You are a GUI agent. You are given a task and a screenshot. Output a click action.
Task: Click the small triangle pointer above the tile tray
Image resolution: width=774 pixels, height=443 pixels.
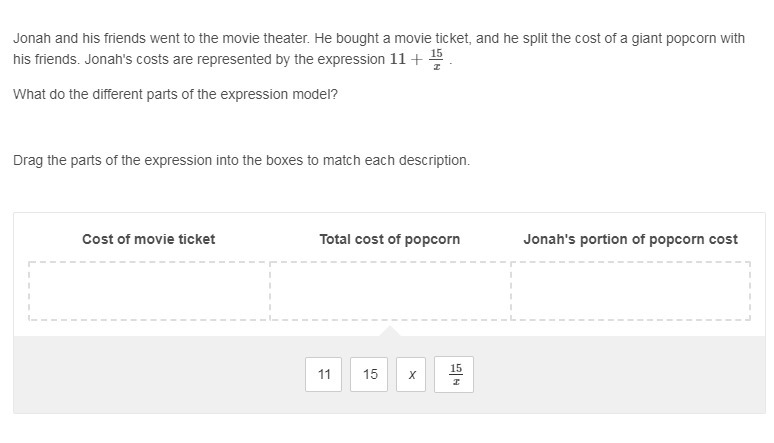point(389,330)
